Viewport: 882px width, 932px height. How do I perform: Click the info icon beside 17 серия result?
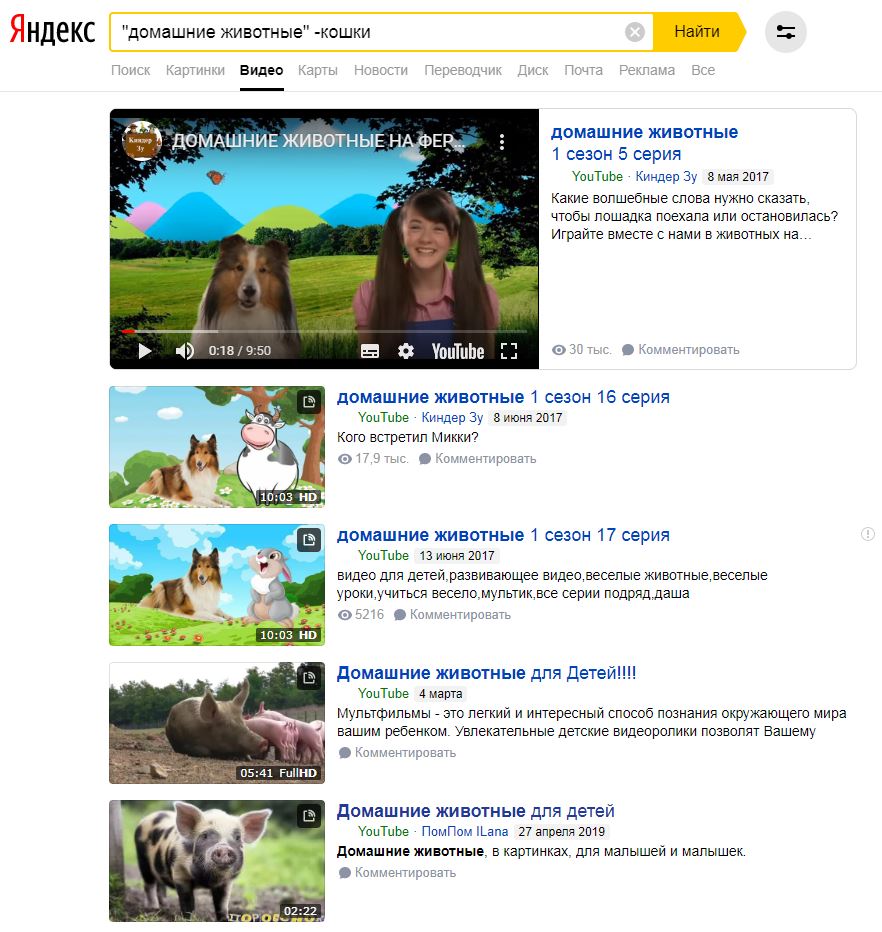click(868, 535)
